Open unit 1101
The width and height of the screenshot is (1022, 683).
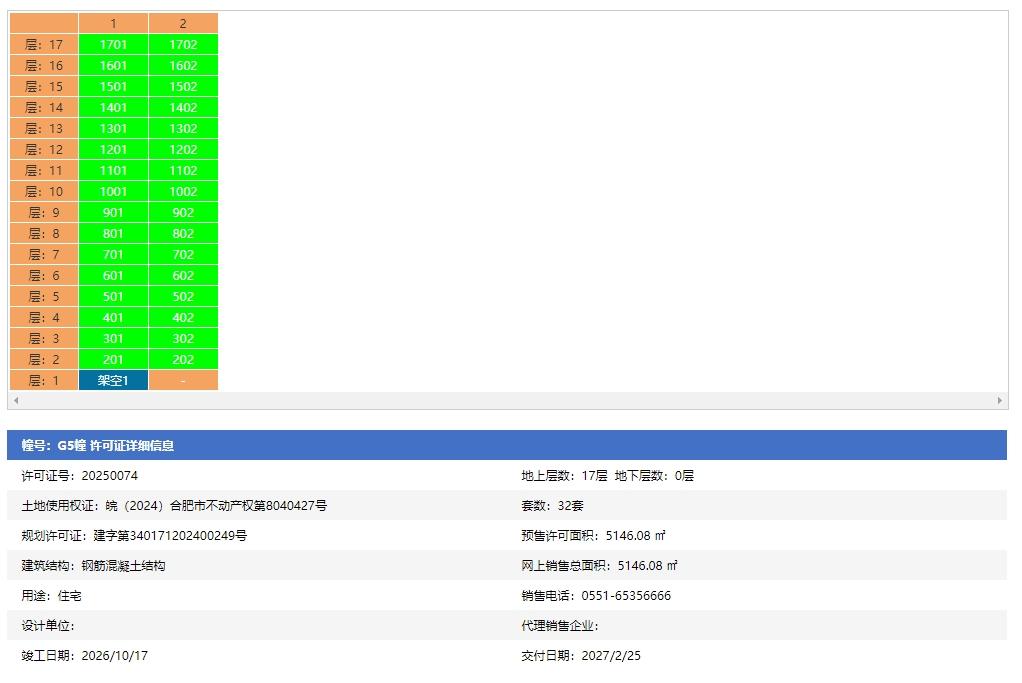pos(113,170)
